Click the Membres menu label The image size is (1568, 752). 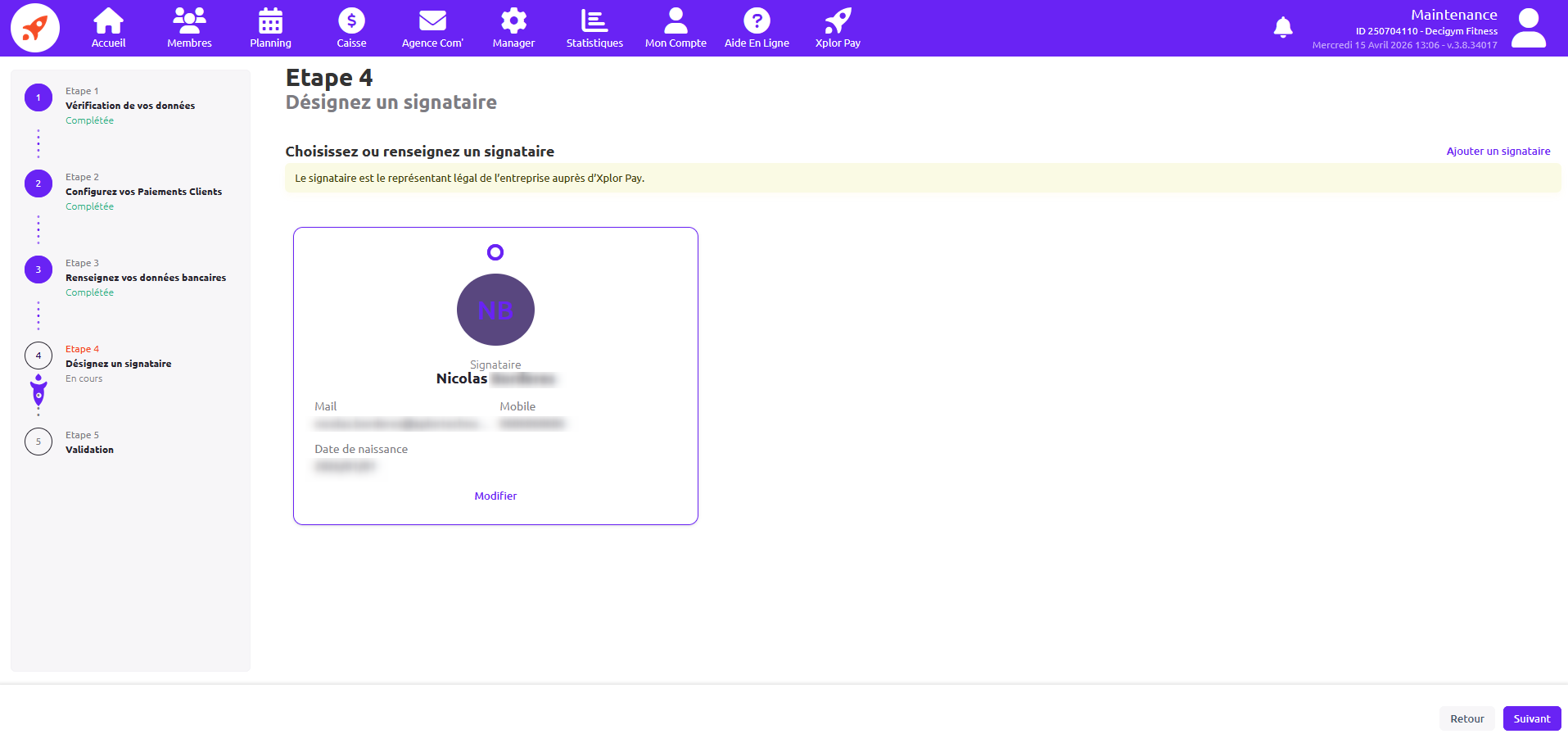(189, 43)
